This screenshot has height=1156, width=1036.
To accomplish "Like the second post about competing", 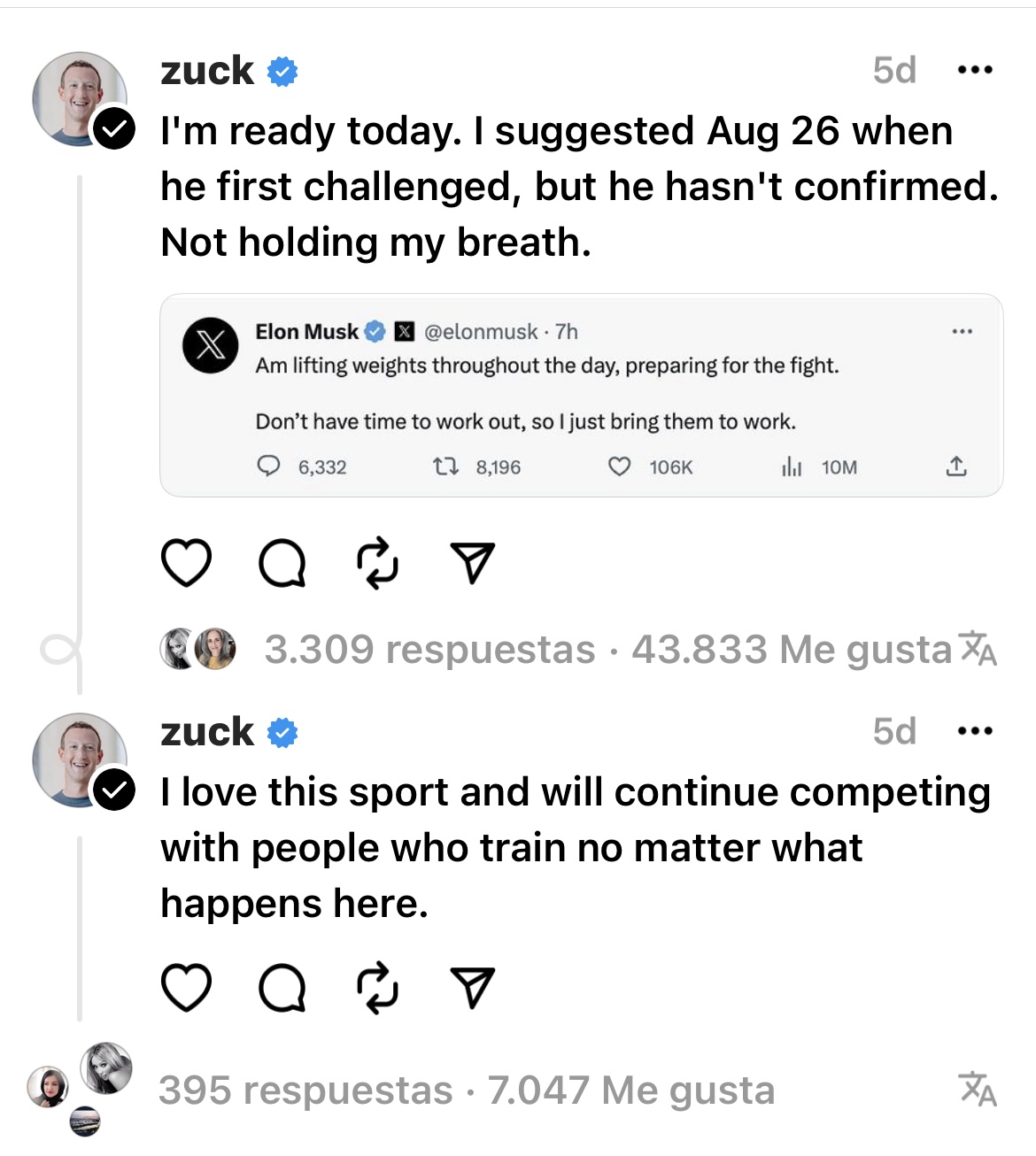I will click(x=187, y=987).
